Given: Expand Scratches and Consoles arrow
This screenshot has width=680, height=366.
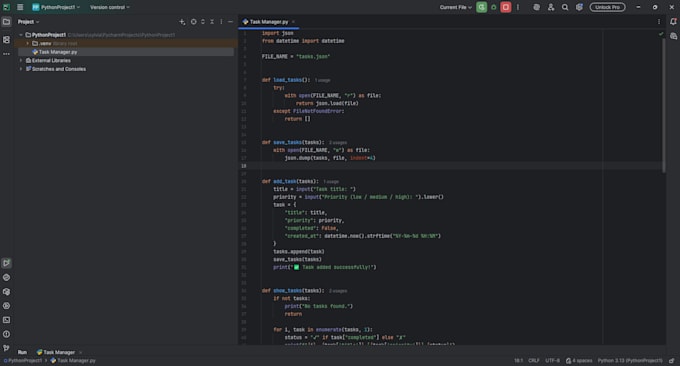Looking at the screenshot, I should pyautogui.click(x=21, y=69).
